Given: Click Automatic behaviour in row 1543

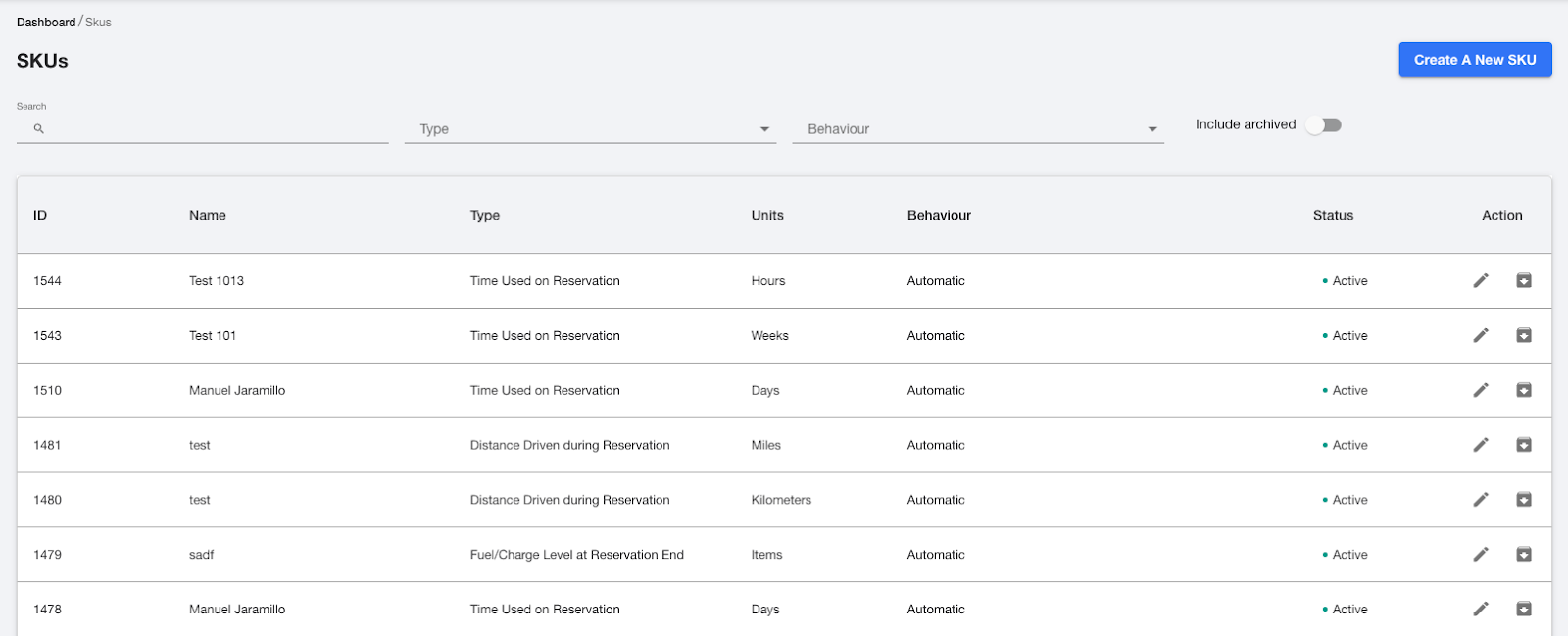Looking at the screenshot, I should (936, 335).
